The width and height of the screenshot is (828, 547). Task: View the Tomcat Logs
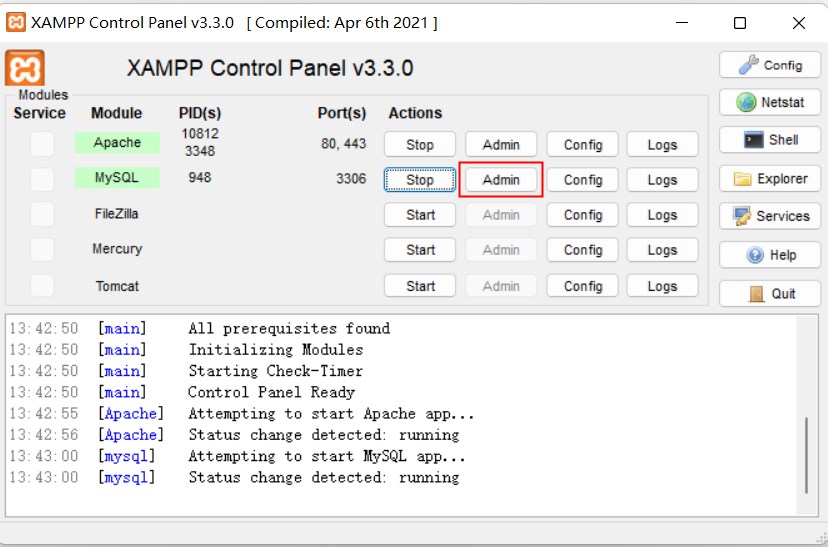(662, 286)
